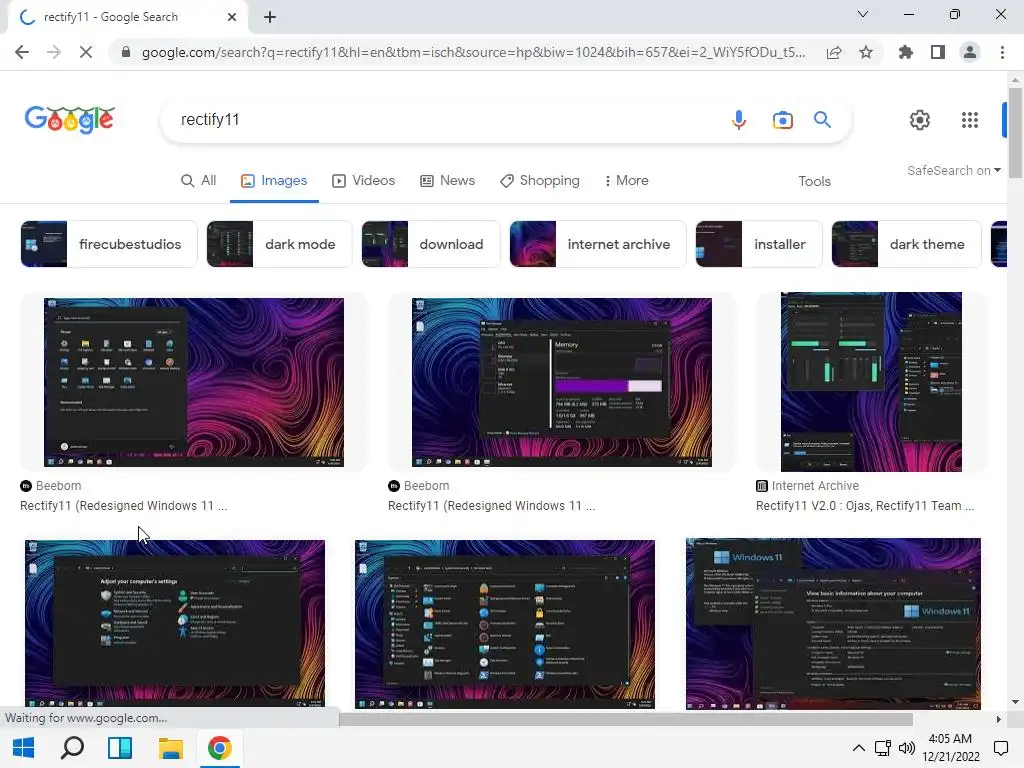Viewport: 1024px width, 768px height.
Task: Select the Images tab
Action: (x=274, y=181)
